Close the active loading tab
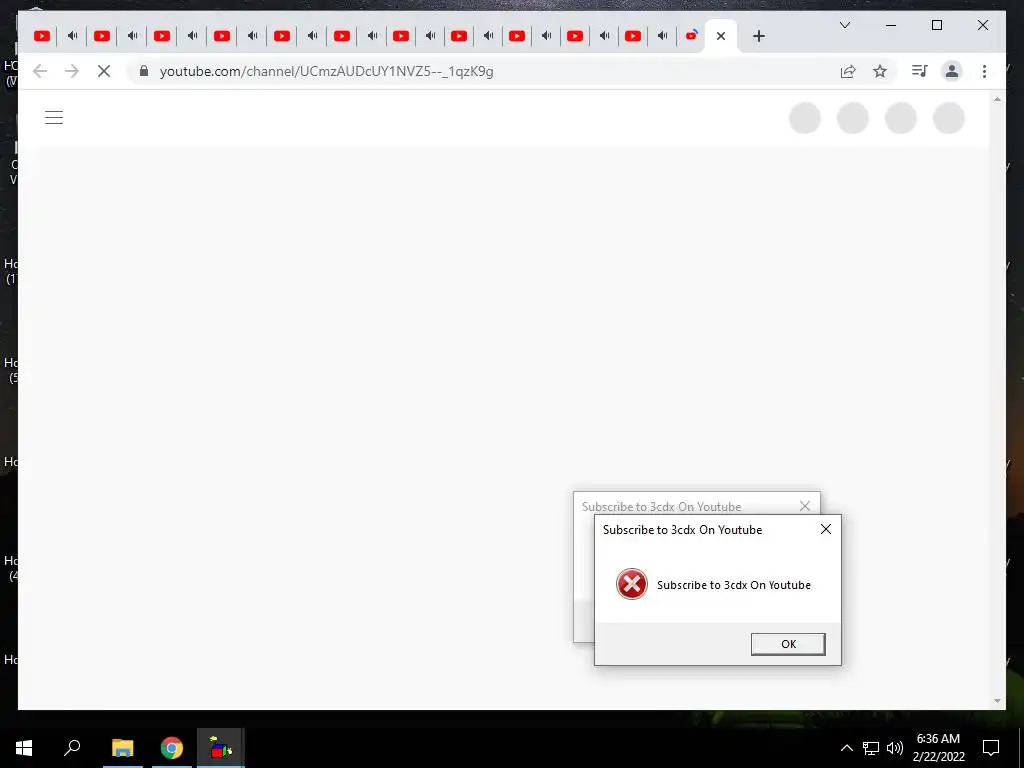This screenshot has width=1024, height=768. click(721, 36)
